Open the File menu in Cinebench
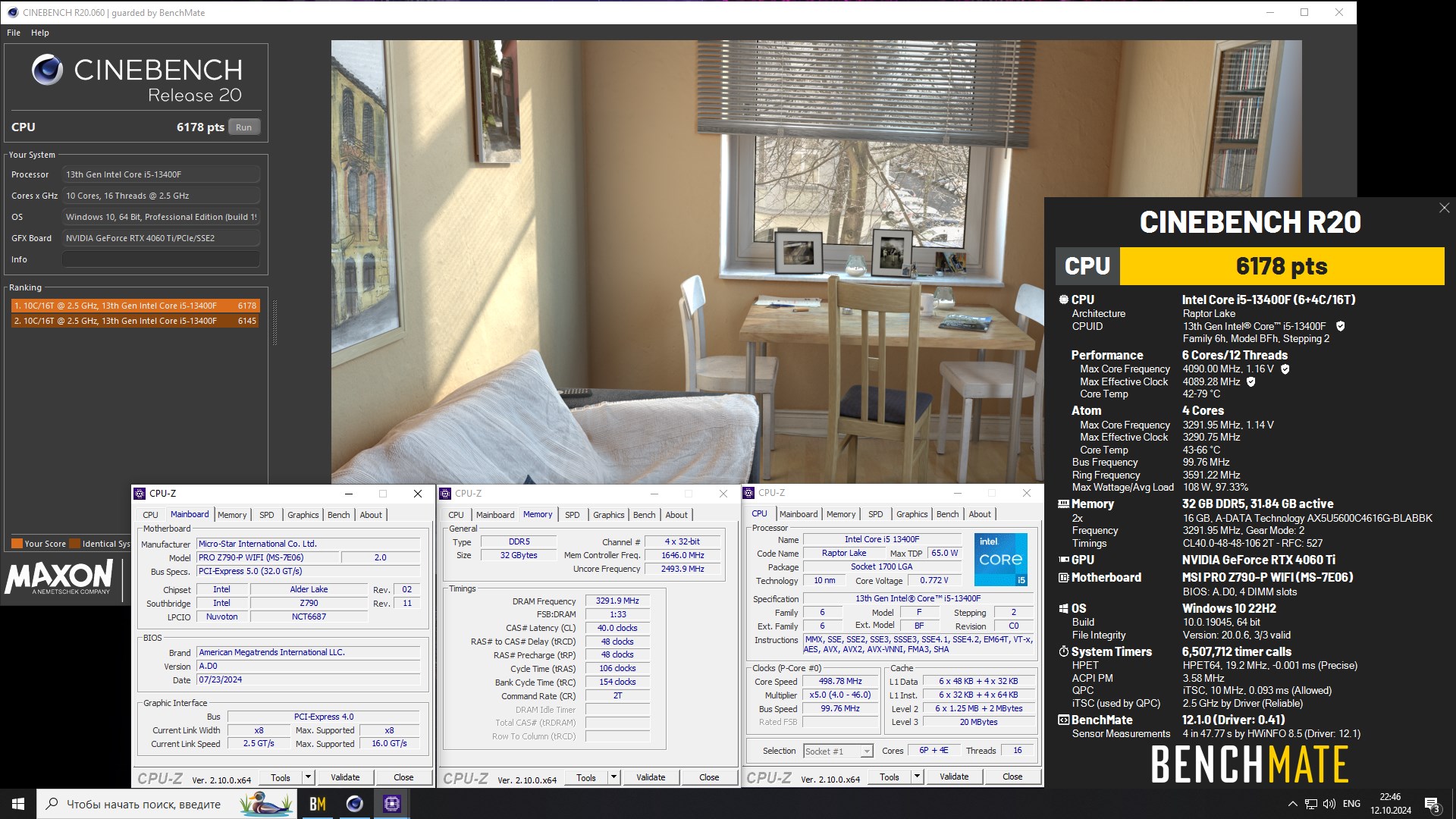1456x819 pixels. coord(14,33)
